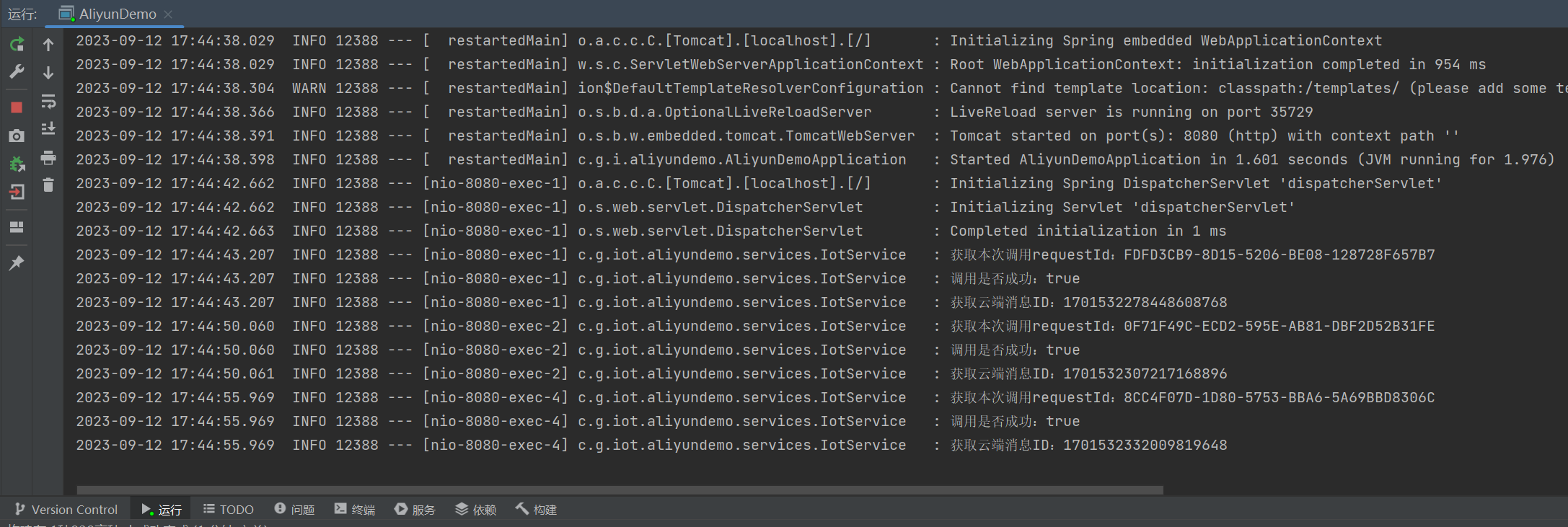Jump up the stack trace with up arrow
1568x527 pixels.
(48, 45)
